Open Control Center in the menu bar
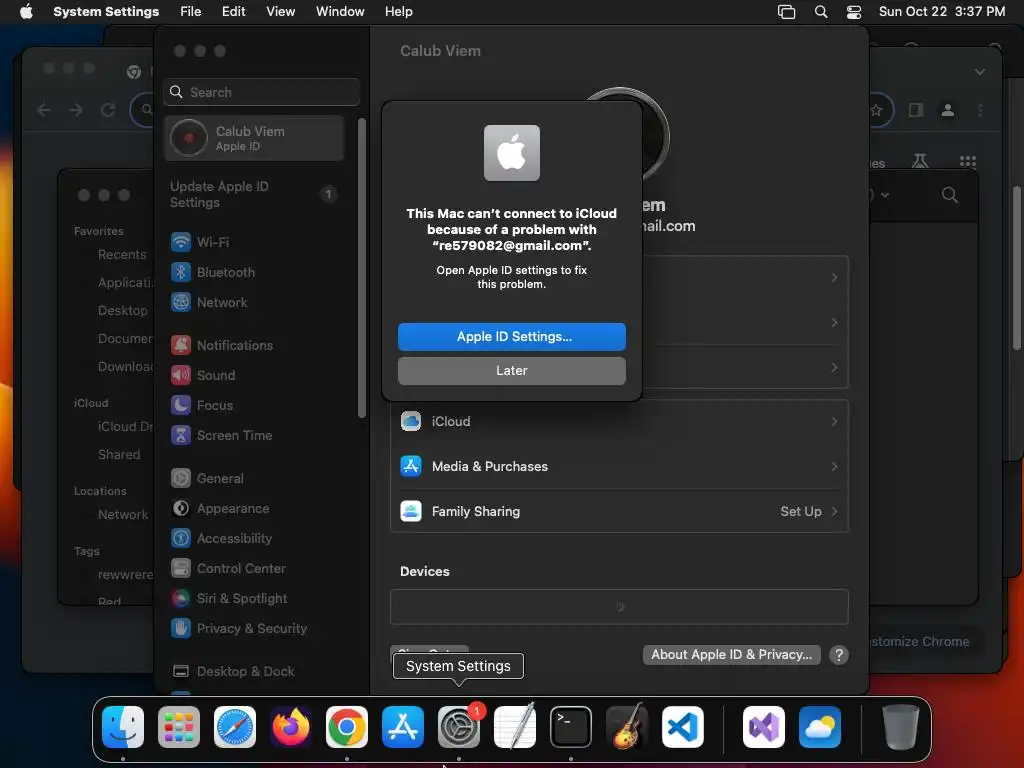Image resolution: width=1024 pixels, height=768 pixels. pos(854,11)
